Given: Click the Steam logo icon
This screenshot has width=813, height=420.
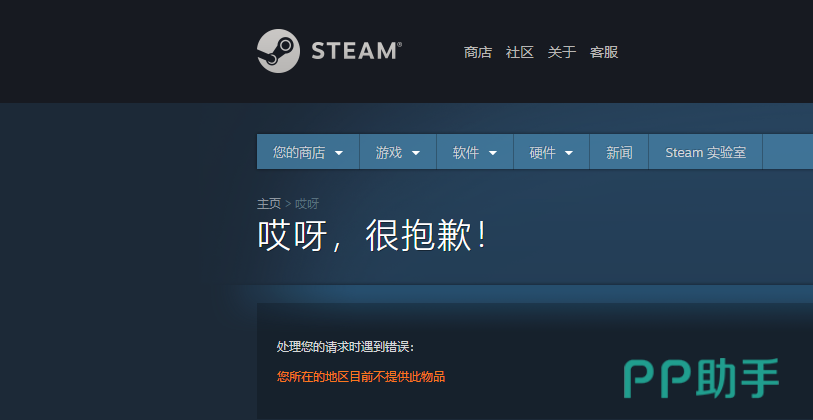Looking at the screenshot, I should coord(278,50).
